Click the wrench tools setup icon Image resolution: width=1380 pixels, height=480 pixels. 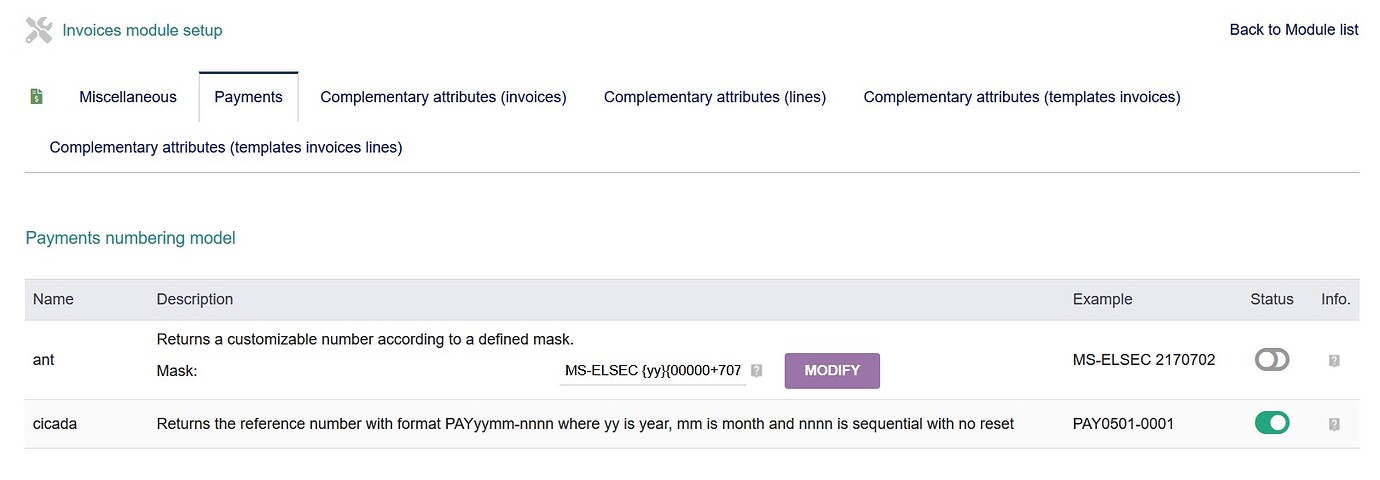coord(38,30)
